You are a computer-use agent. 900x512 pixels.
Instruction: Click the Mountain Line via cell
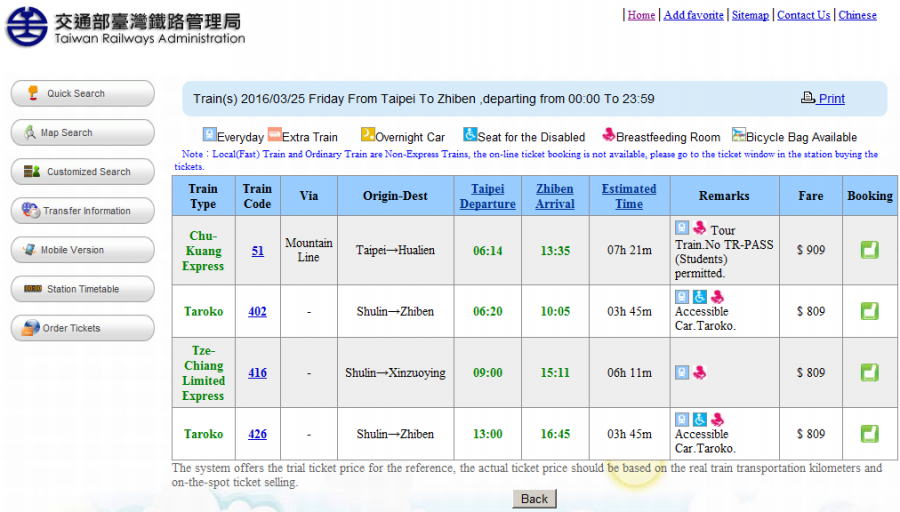(x=309, y=250)
